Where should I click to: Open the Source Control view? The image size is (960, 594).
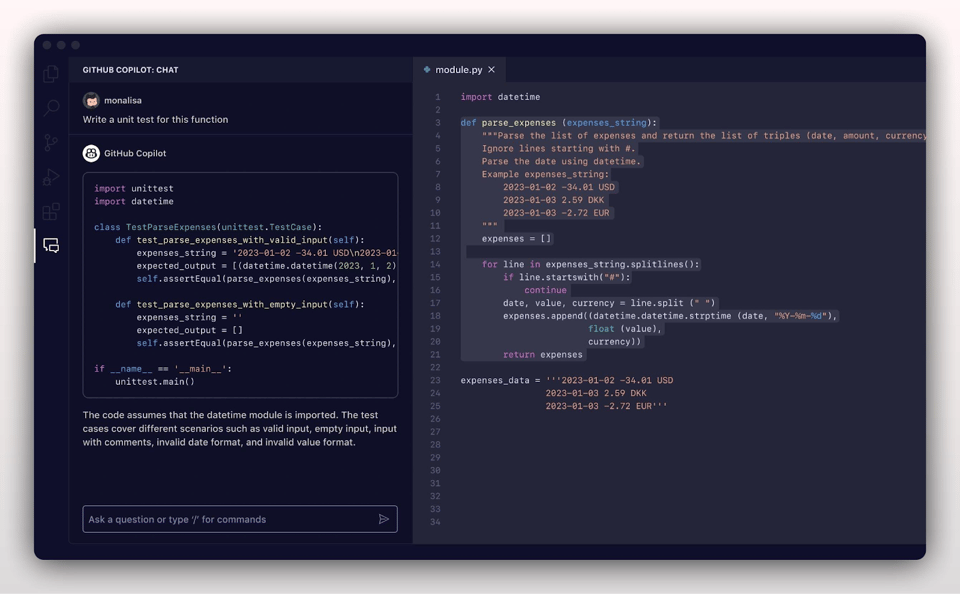point(51,143)
